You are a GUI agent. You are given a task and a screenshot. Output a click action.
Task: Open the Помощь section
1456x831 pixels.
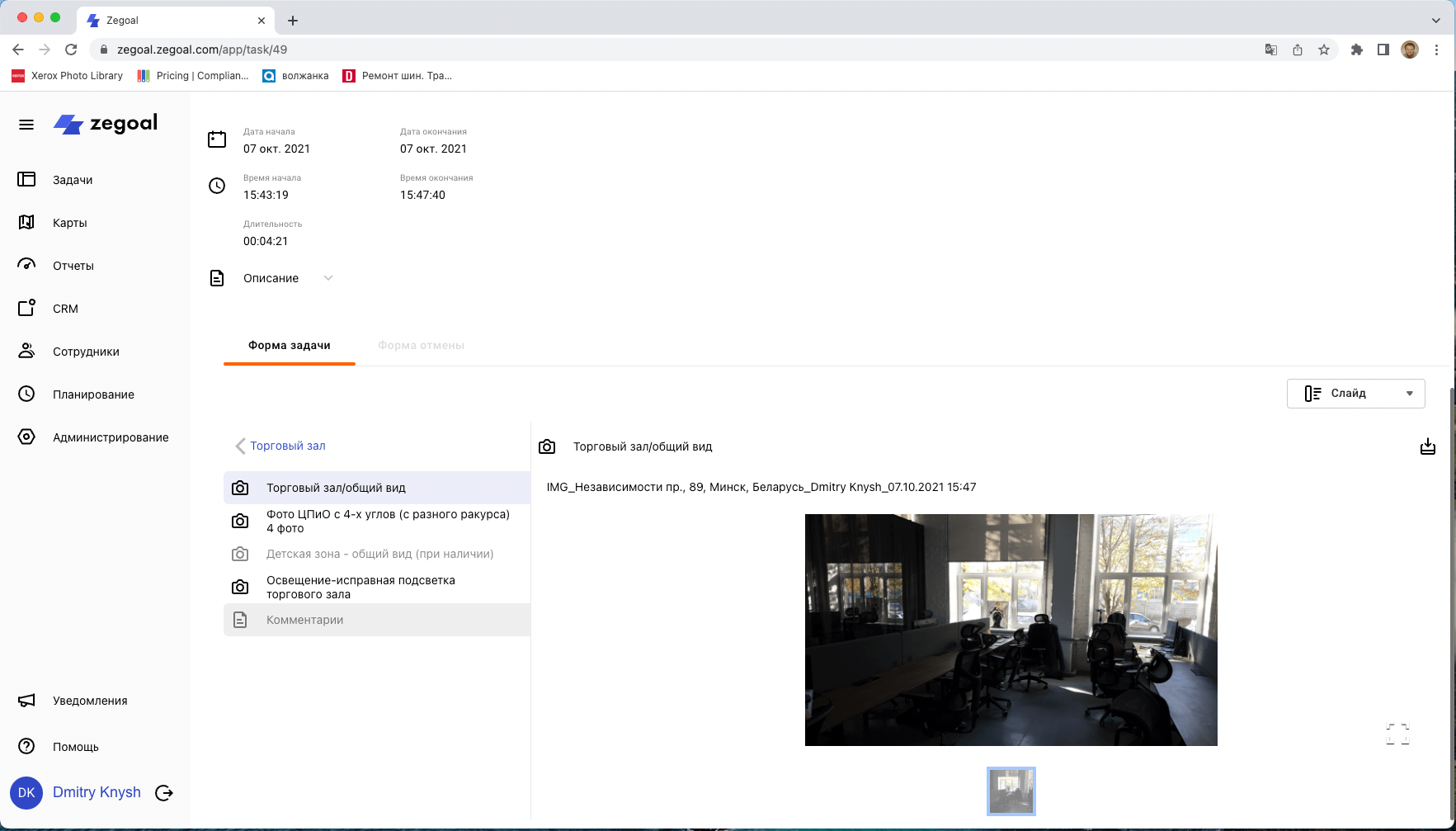(75, 746)
